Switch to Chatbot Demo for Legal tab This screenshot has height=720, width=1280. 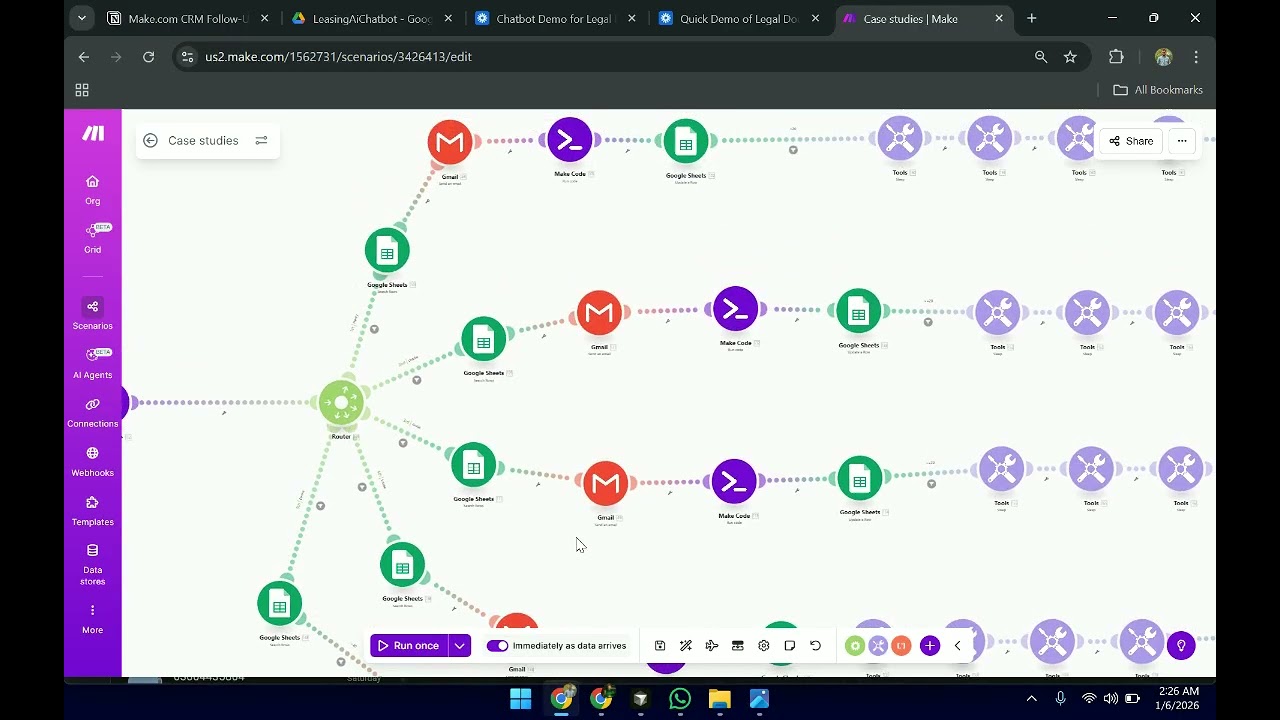pos(554,18)
